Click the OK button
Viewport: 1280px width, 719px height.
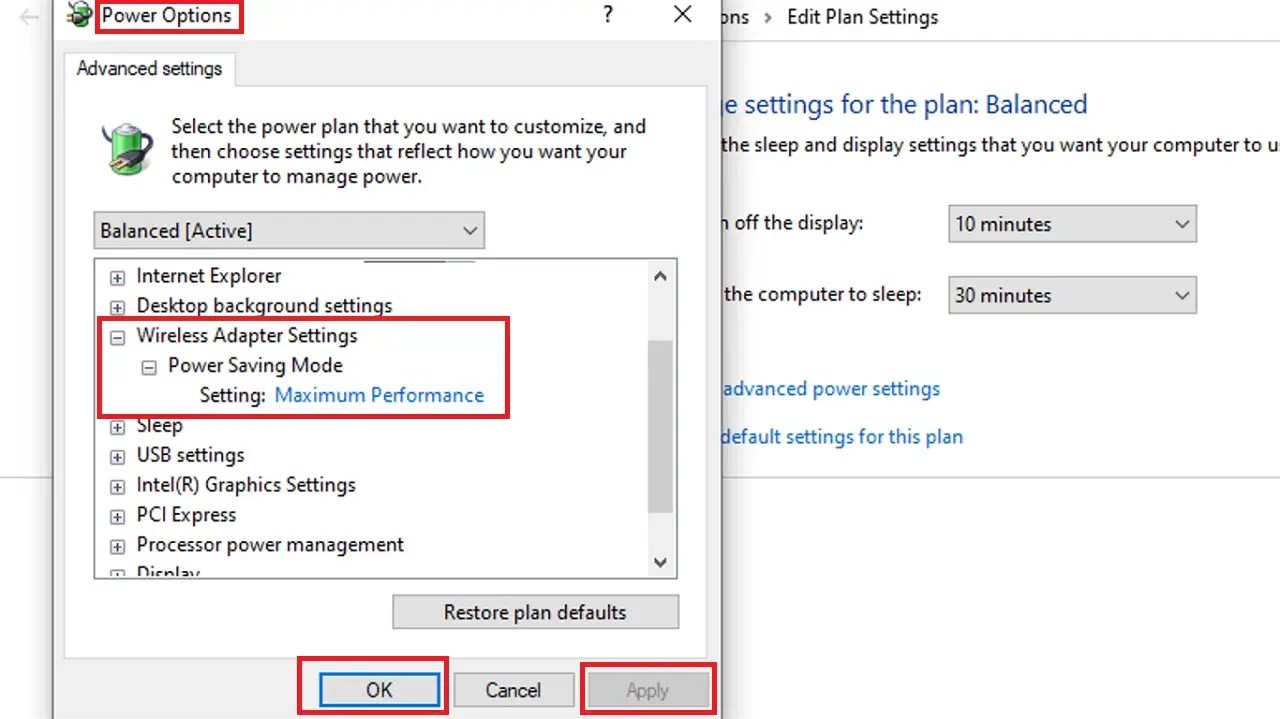[379, 689]
